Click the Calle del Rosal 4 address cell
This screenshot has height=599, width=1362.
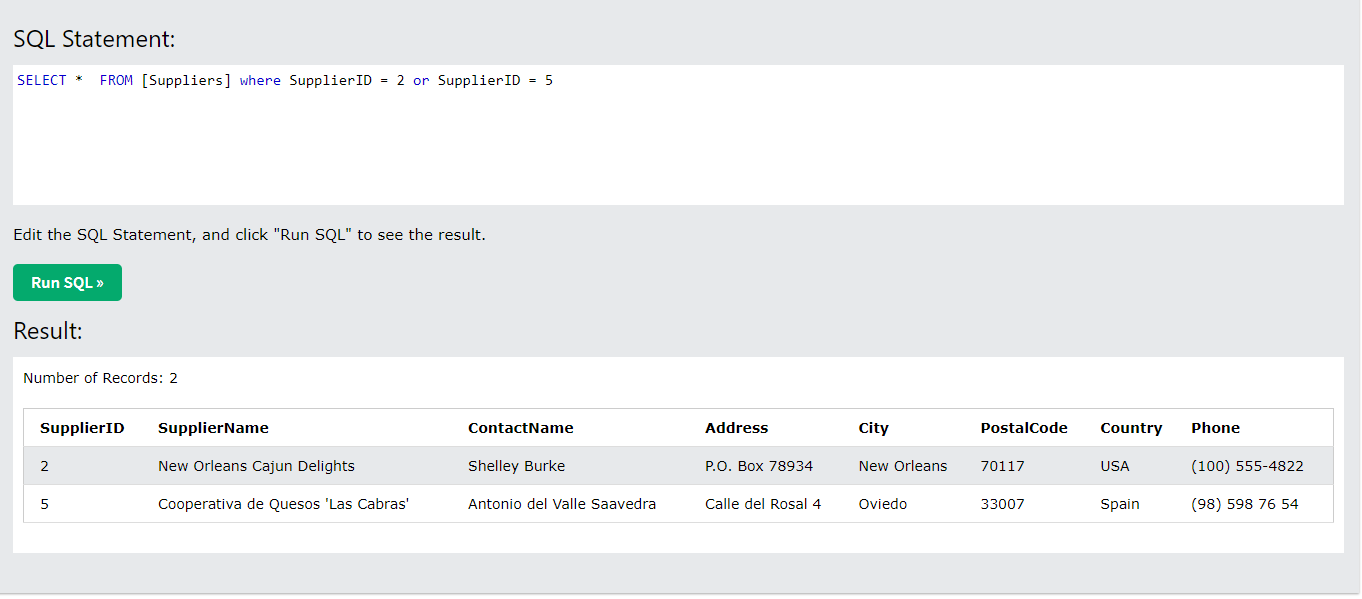click(x=762, y=504)
